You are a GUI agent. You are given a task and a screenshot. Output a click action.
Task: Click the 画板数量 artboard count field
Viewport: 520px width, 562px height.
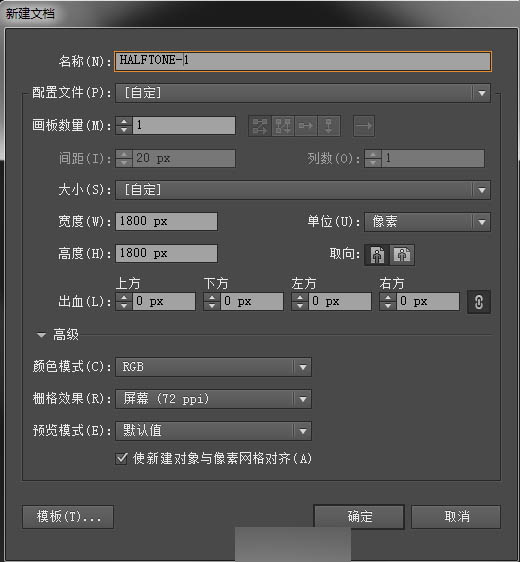pyautogui.click(x=184, y=125)
